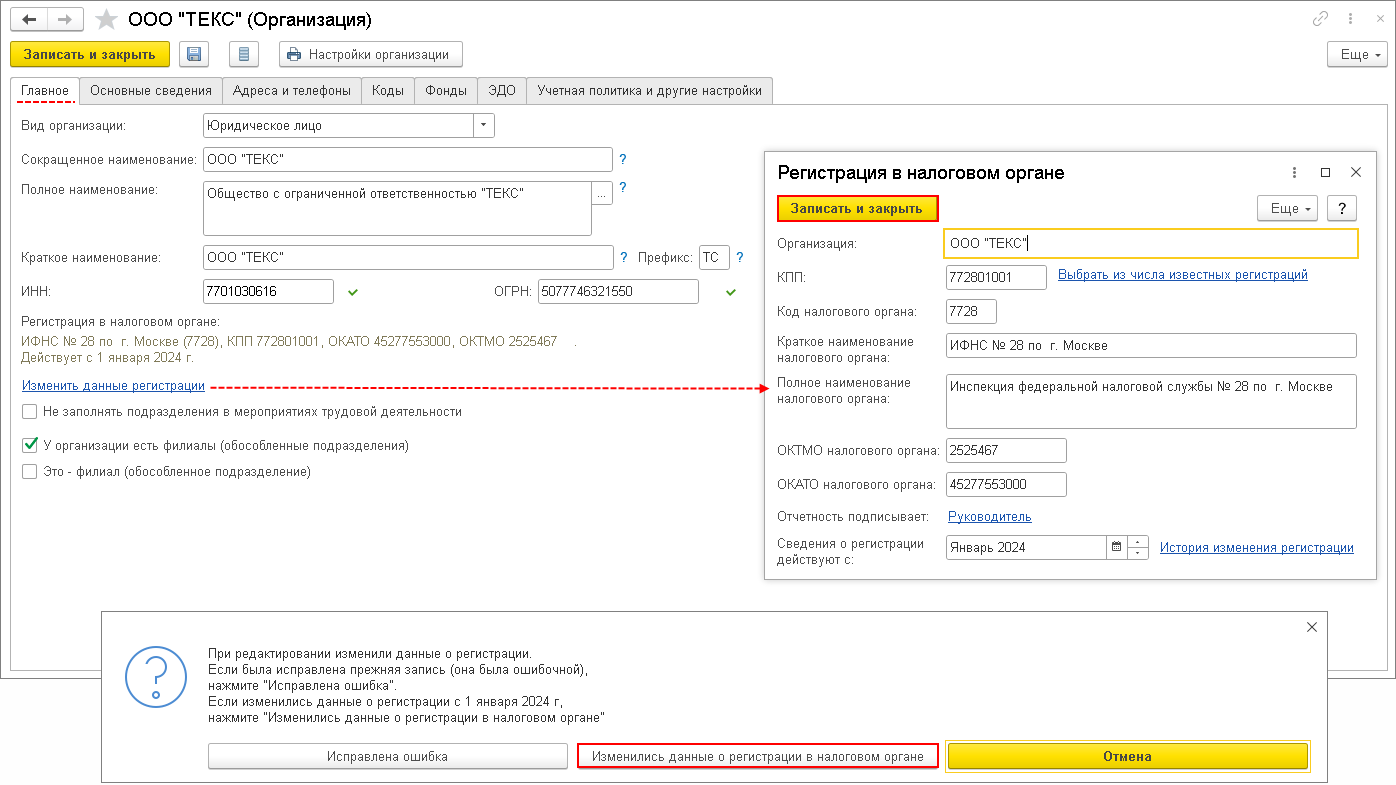Screen dimensions: 1396x785
Task: Choose 'Изменились данные о регистрации в налоговом органе'
Action: point(758,756)
